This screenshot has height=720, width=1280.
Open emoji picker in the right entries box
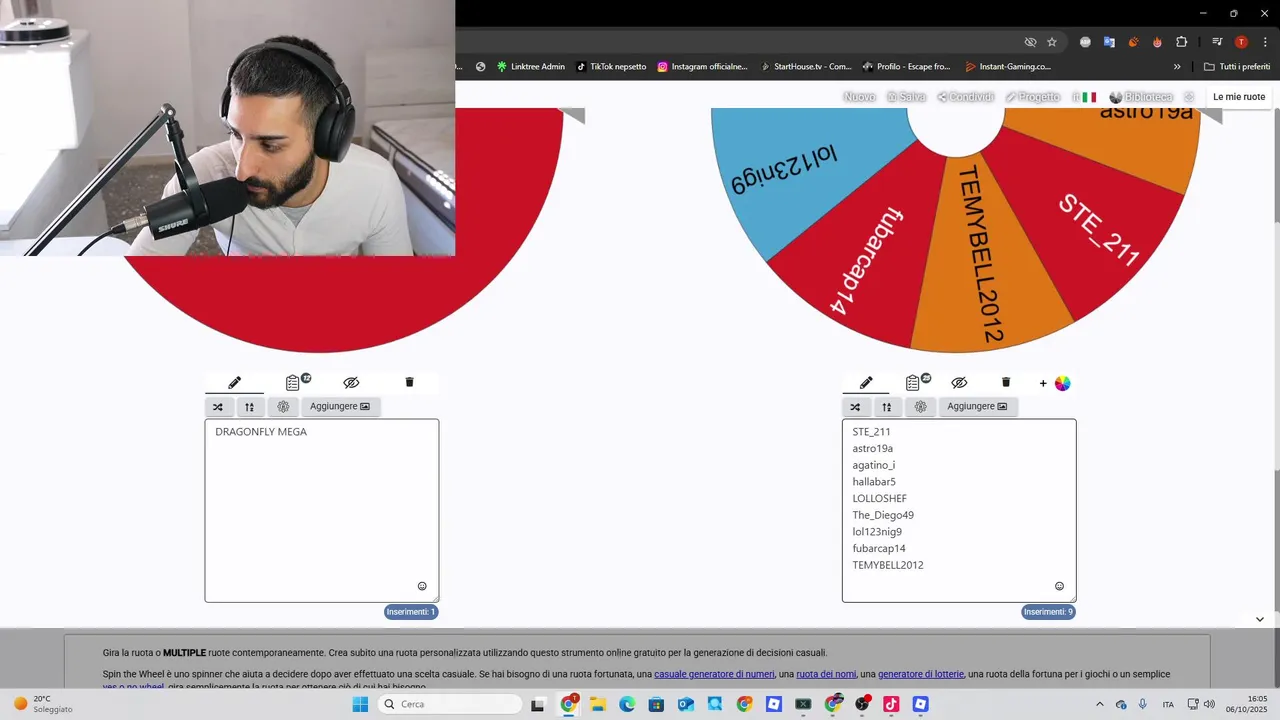click(1060, 586)
